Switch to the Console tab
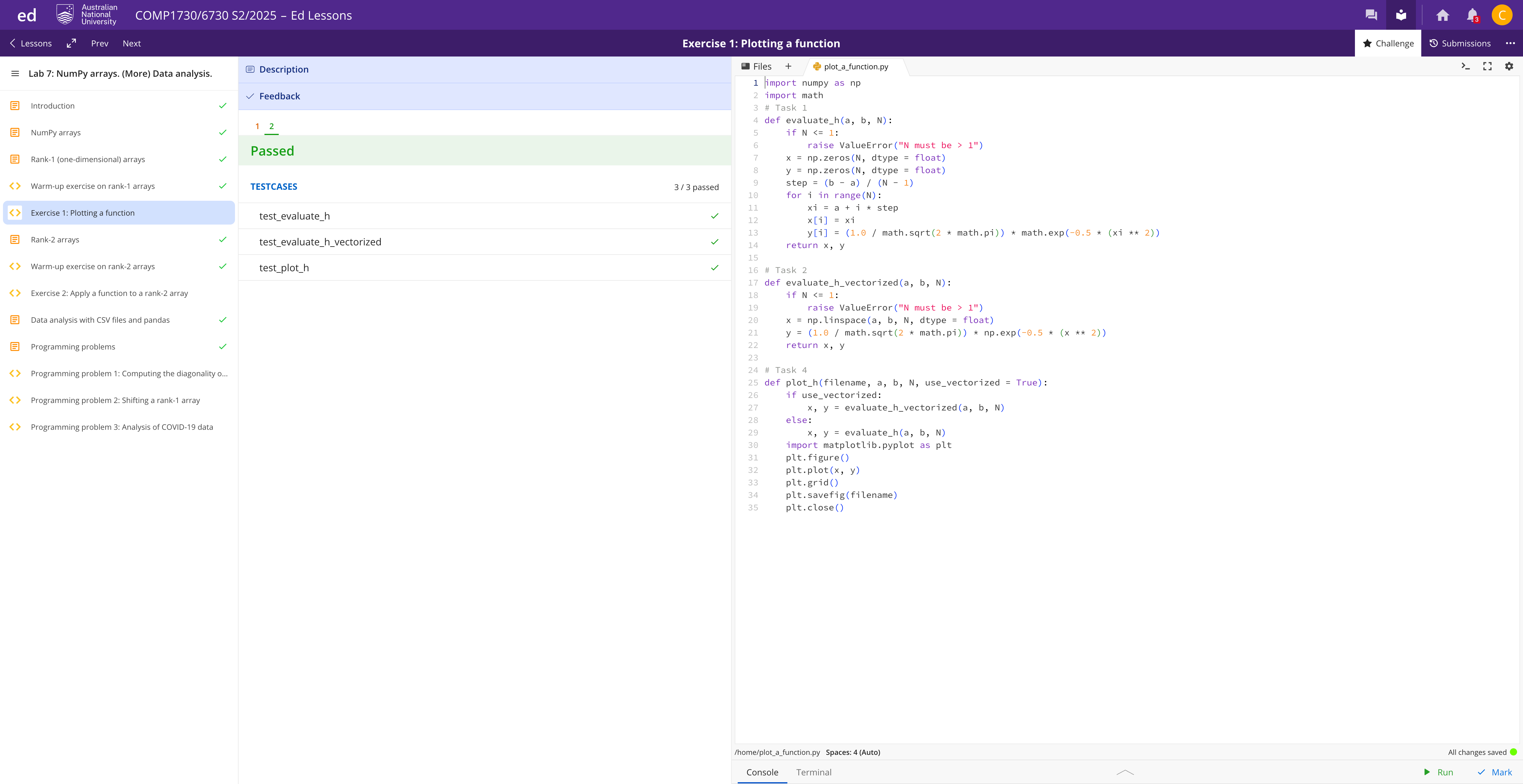This screenshot has width=1523, height=784. pos(762,772)
